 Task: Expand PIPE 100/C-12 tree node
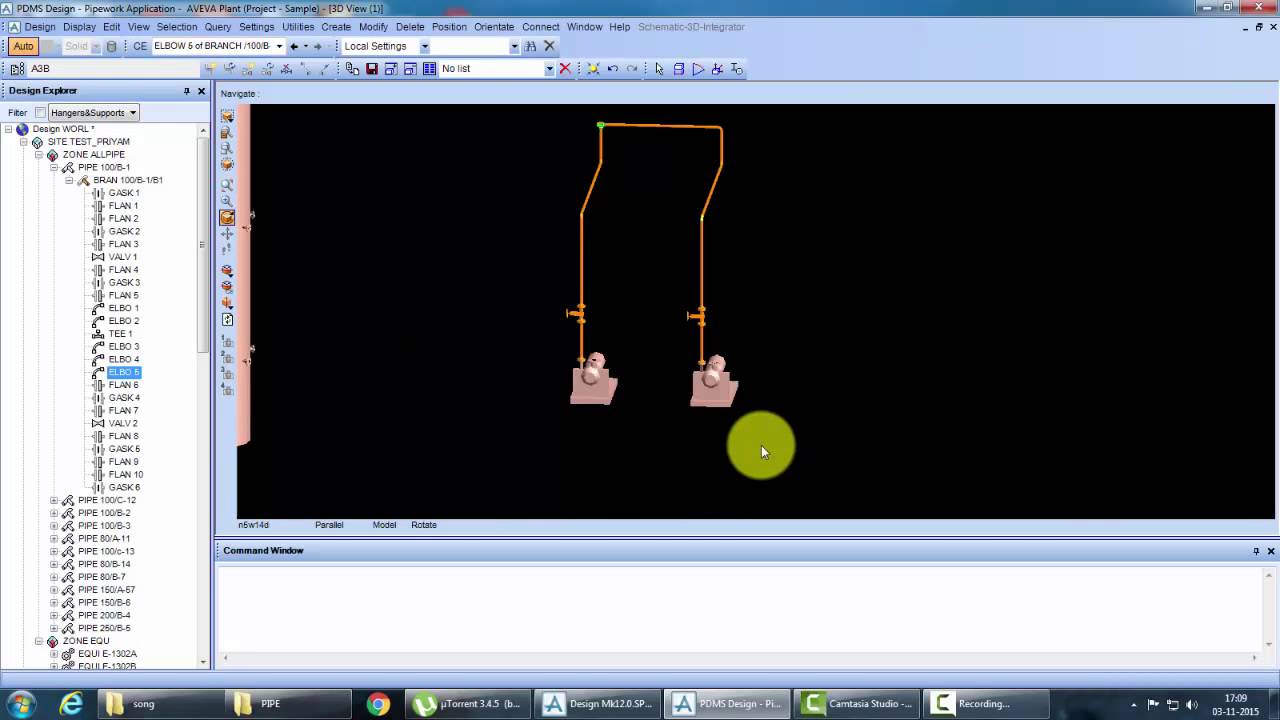click(54, 500)
